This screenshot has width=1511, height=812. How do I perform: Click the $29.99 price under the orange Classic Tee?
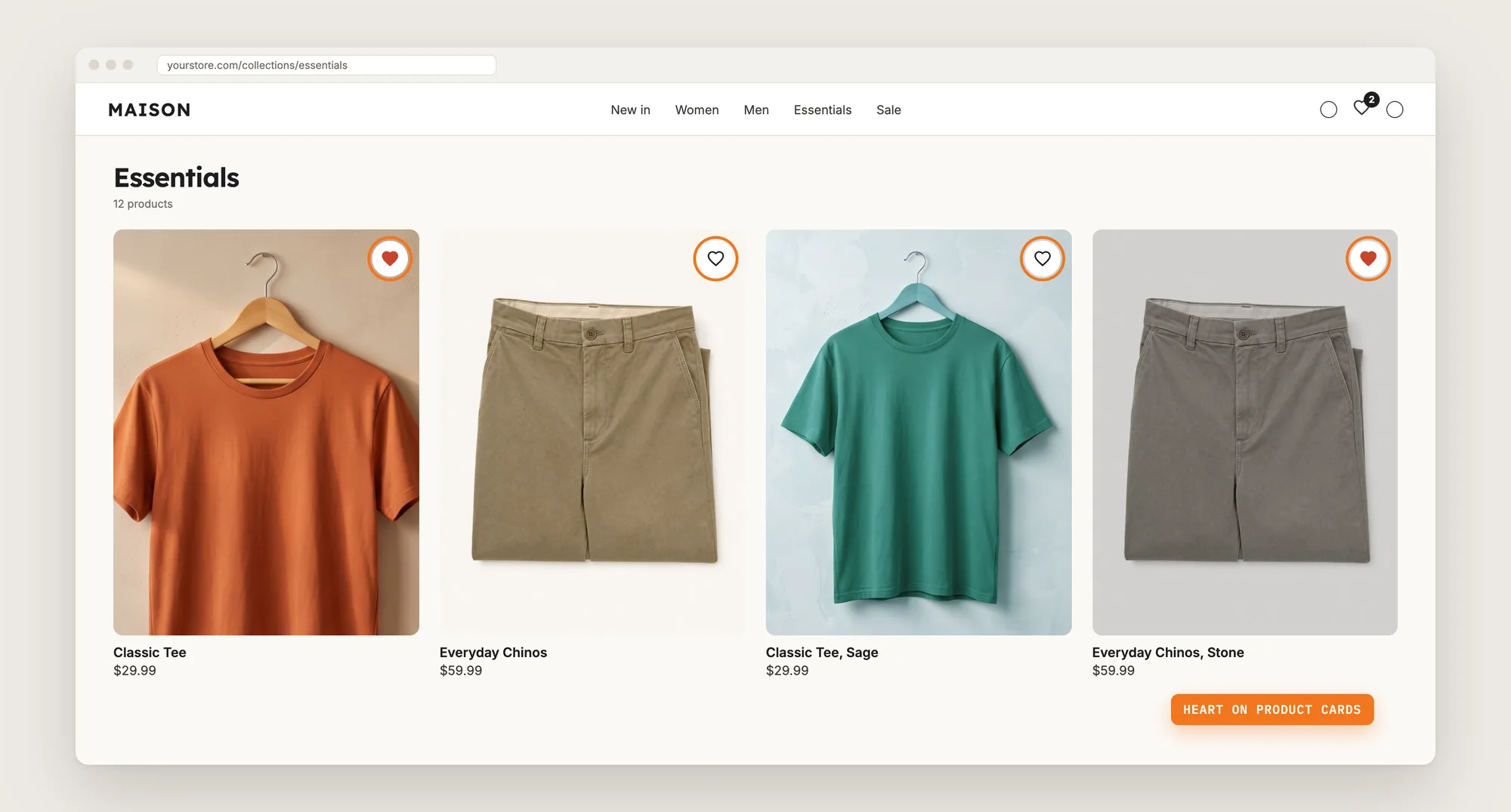[x=134, y=670]
